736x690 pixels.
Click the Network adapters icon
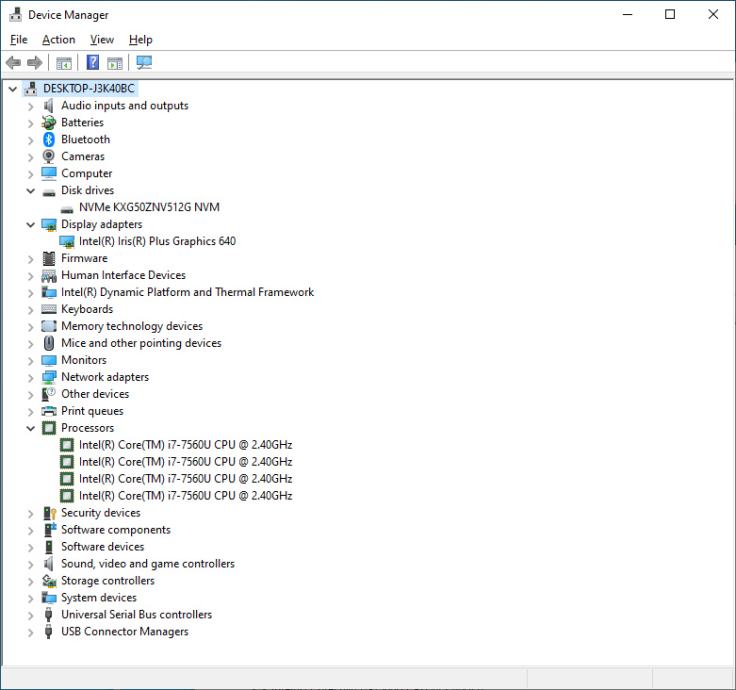point(49,377)
